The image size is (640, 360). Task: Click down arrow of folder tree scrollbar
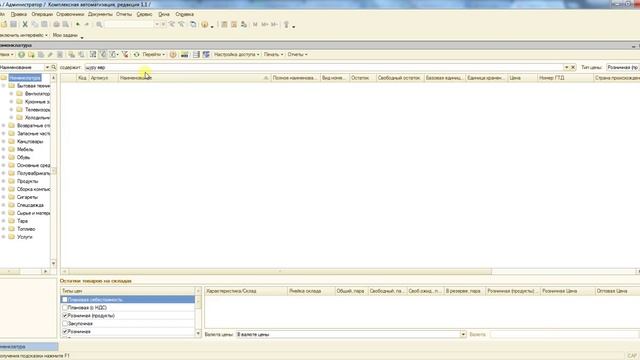53,263
